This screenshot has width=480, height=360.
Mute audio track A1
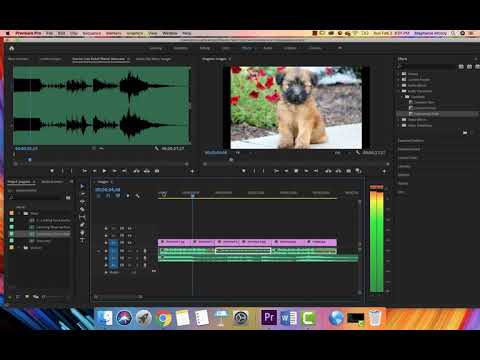pos(130,251)
